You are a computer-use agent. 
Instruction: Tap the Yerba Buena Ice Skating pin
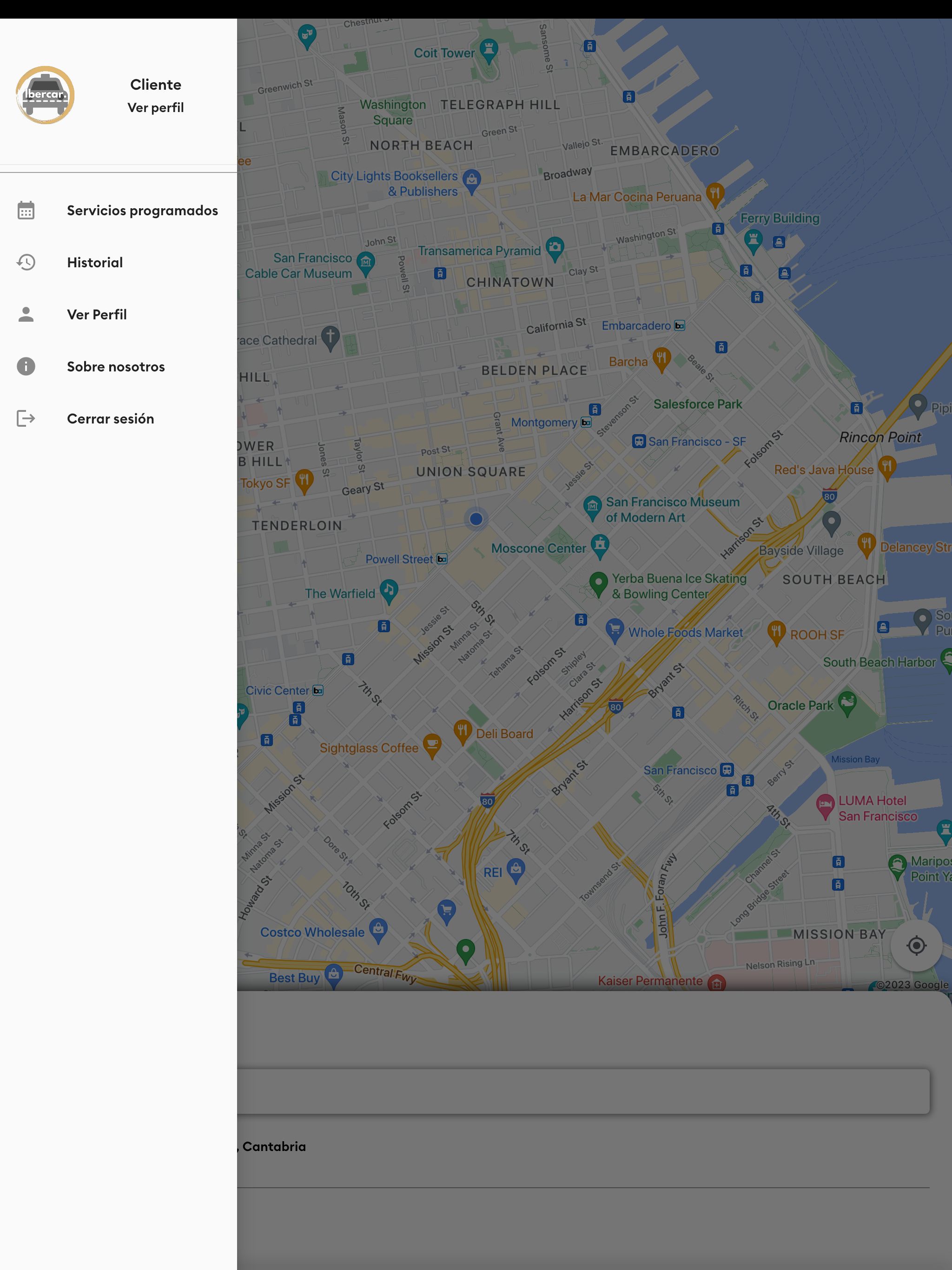pyautogui.click(x=599, y=584)
